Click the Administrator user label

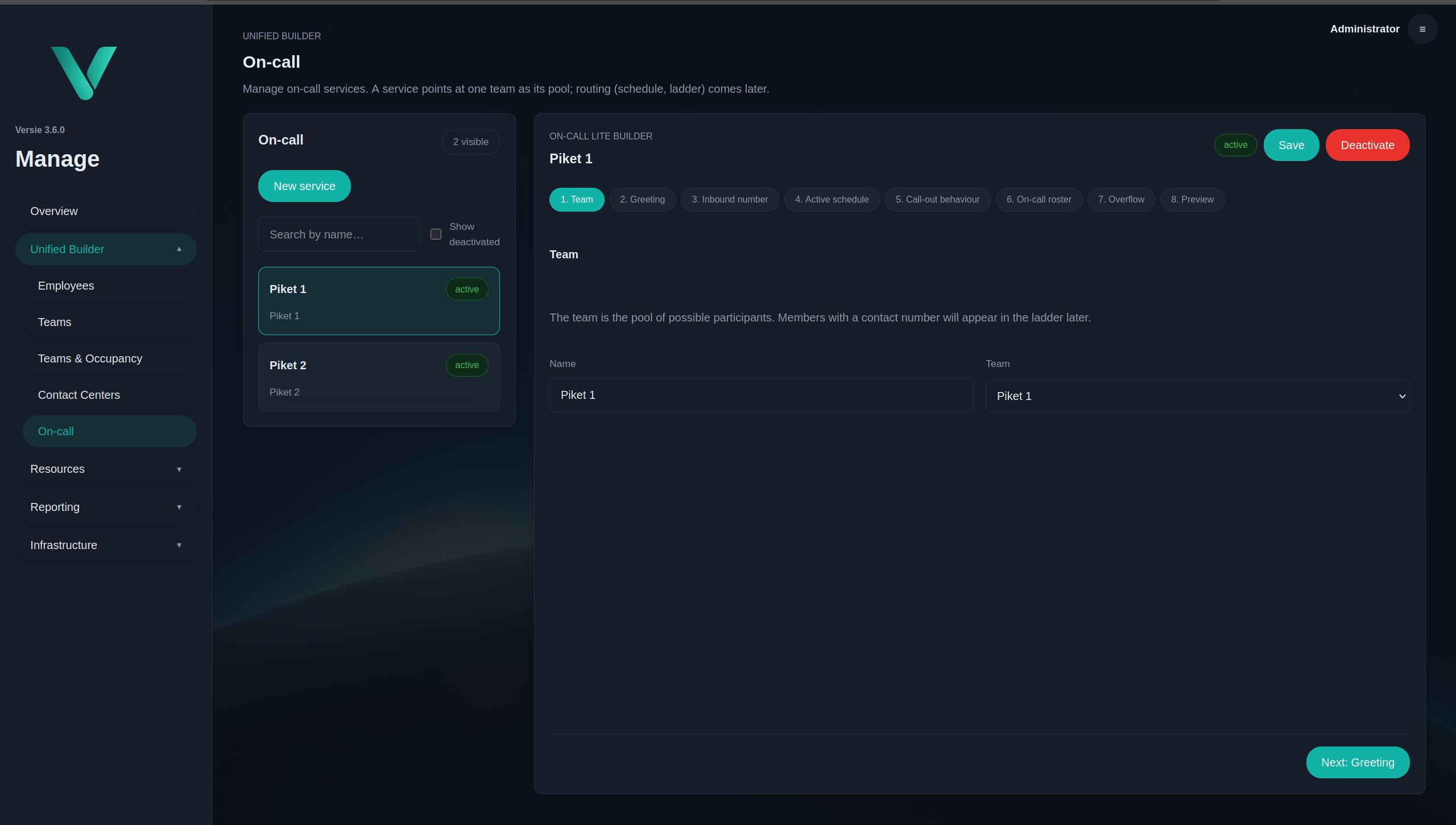click(1364, 29)
